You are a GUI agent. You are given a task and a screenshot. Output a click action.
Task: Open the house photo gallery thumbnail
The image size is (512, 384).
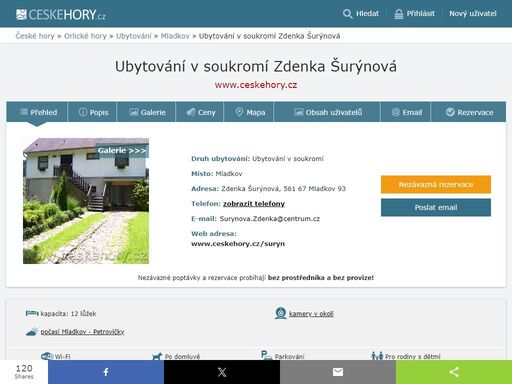(86, 201)
